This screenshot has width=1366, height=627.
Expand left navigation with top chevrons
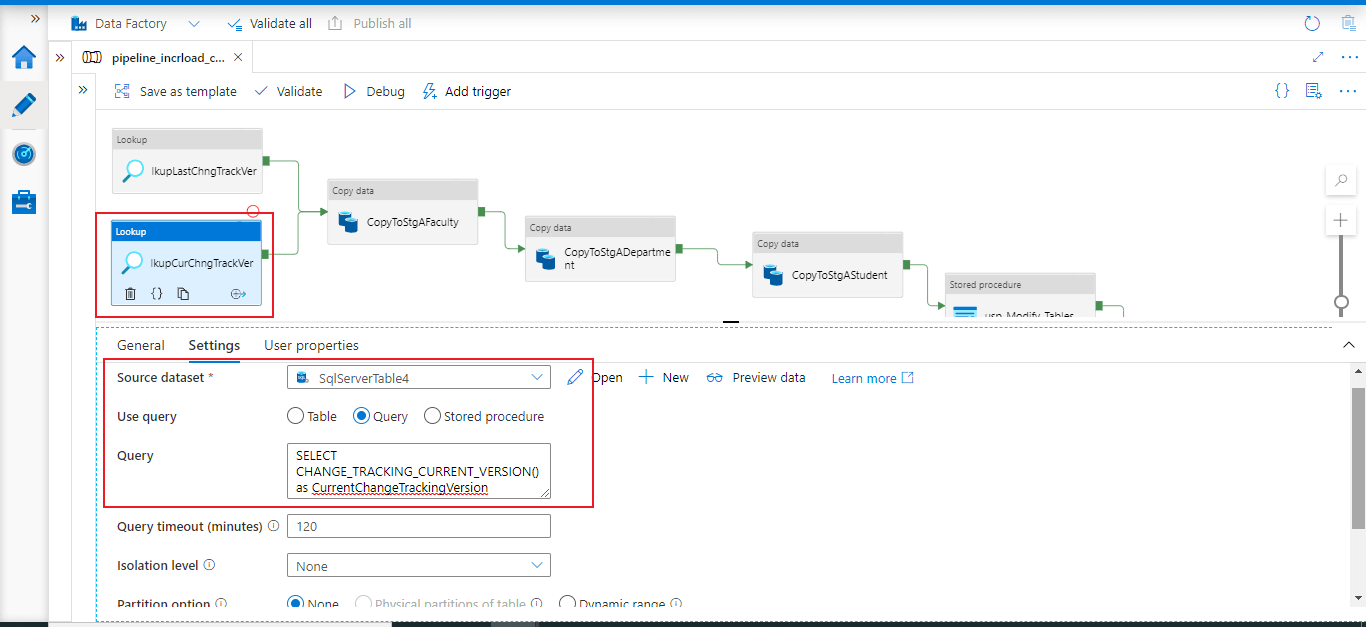[x=36, y=18]
